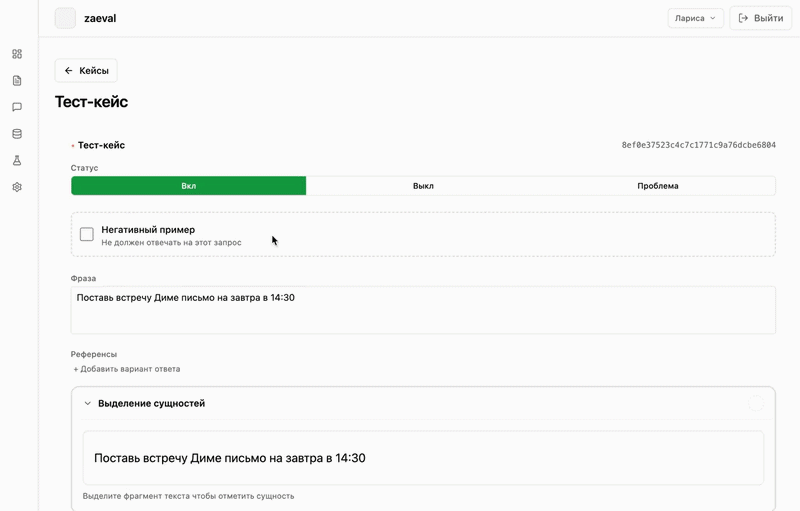
Task: Open the flask experiments icon in sidebar
Action: click(x=17, y=160)
